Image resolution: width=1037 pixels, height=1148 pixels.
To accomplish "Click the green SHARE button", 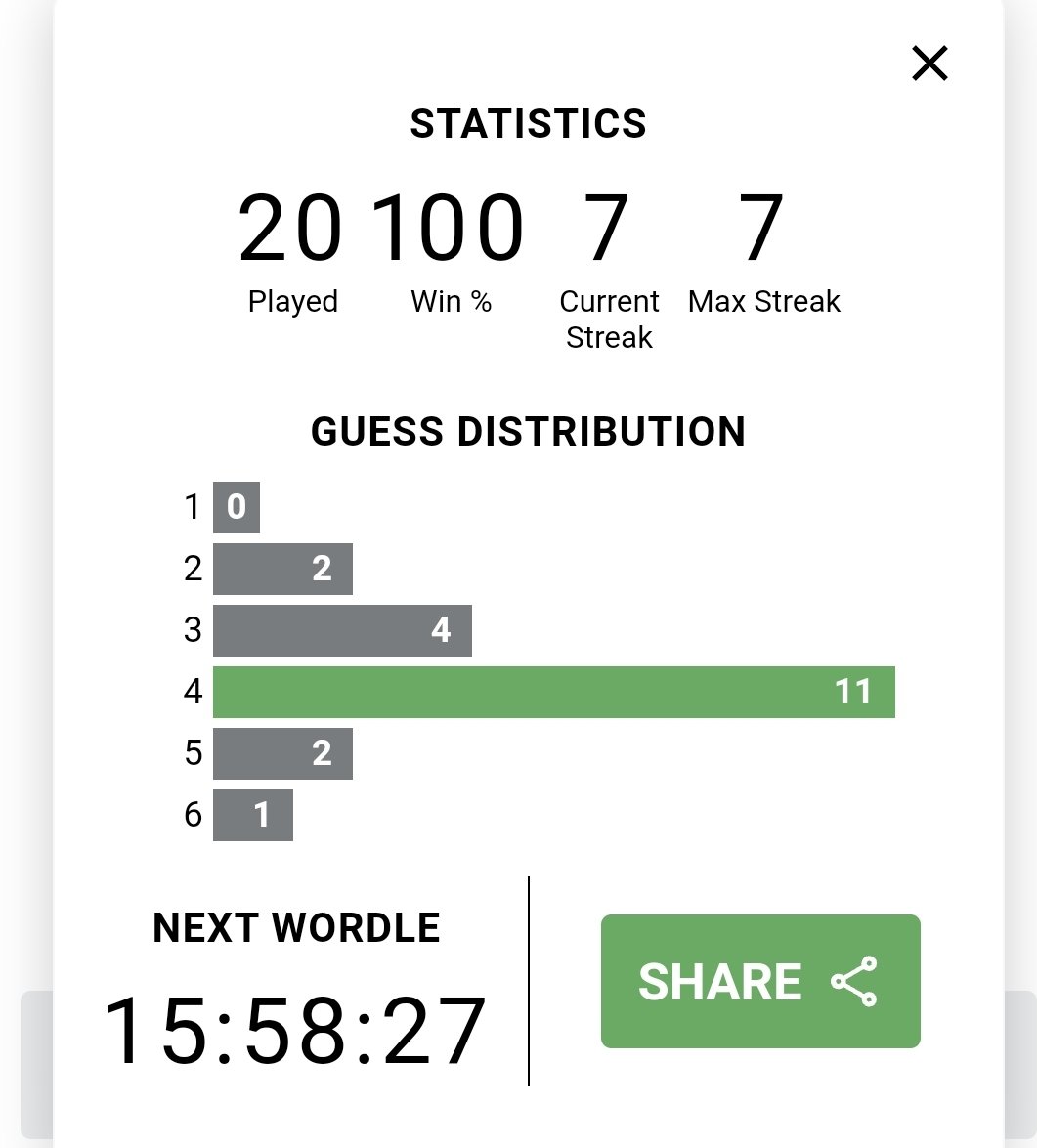I will point(760,981).
